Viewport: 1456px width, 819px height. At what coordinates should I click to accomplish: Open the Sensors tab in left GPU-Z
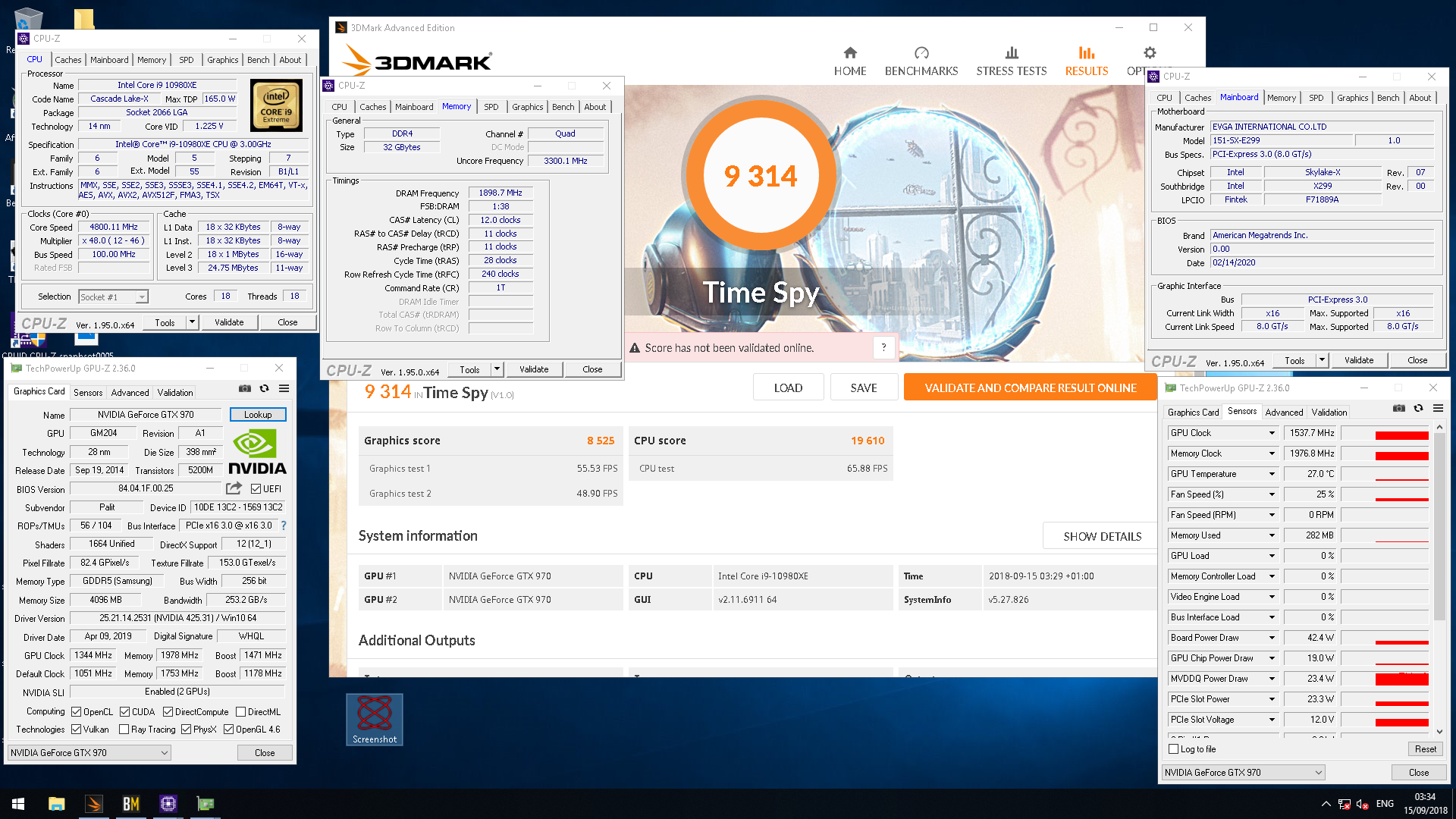88,393
